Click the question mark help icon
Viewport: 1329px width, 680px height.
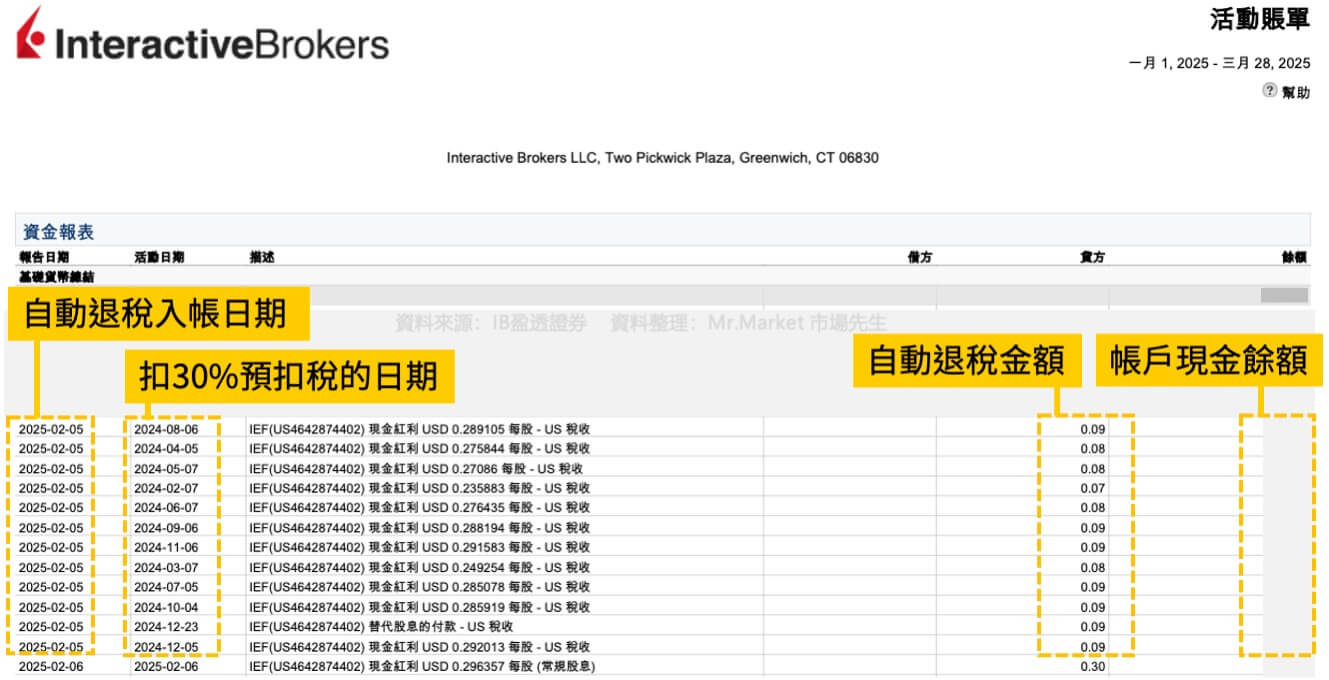coord(1269,91)
